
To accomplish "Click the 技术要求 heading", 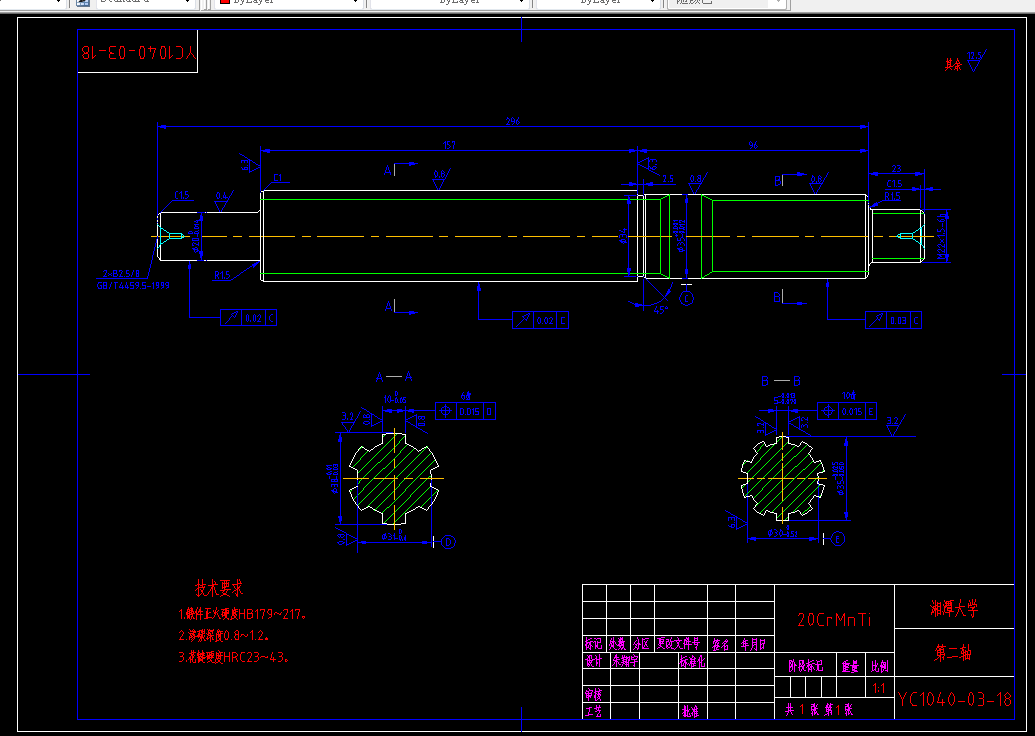I will [x=219, y=587].
